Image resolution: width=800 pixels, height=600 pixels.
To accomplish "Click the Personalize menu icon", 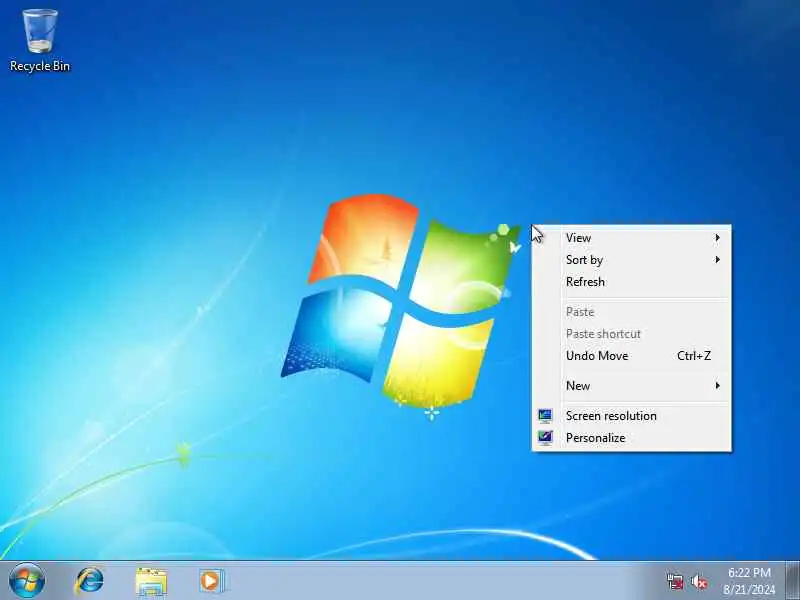I will pyautogui.click(x=545, y=438).
